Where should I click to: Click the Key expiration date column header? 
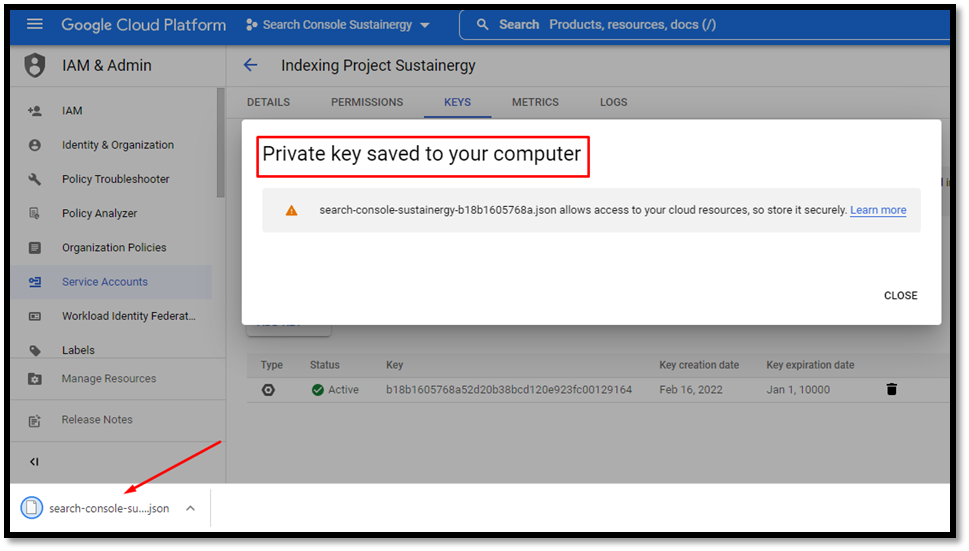pyautogui.click(x=810, y=364)
